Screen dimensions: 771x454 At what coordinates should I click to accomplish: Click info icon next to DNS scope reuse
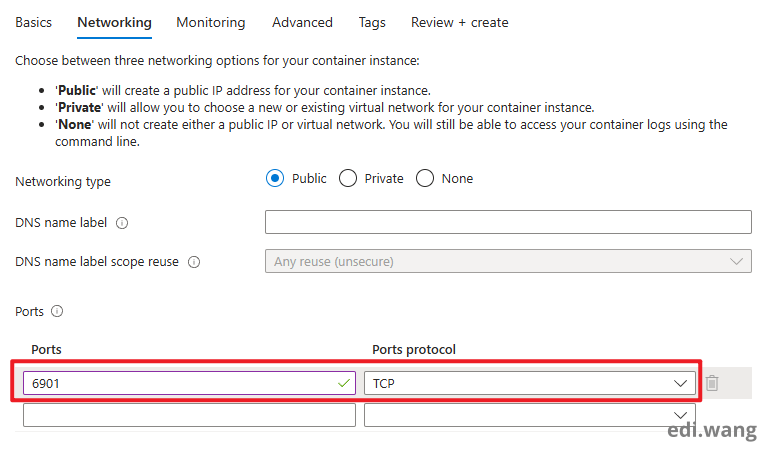tap(194, 262)
